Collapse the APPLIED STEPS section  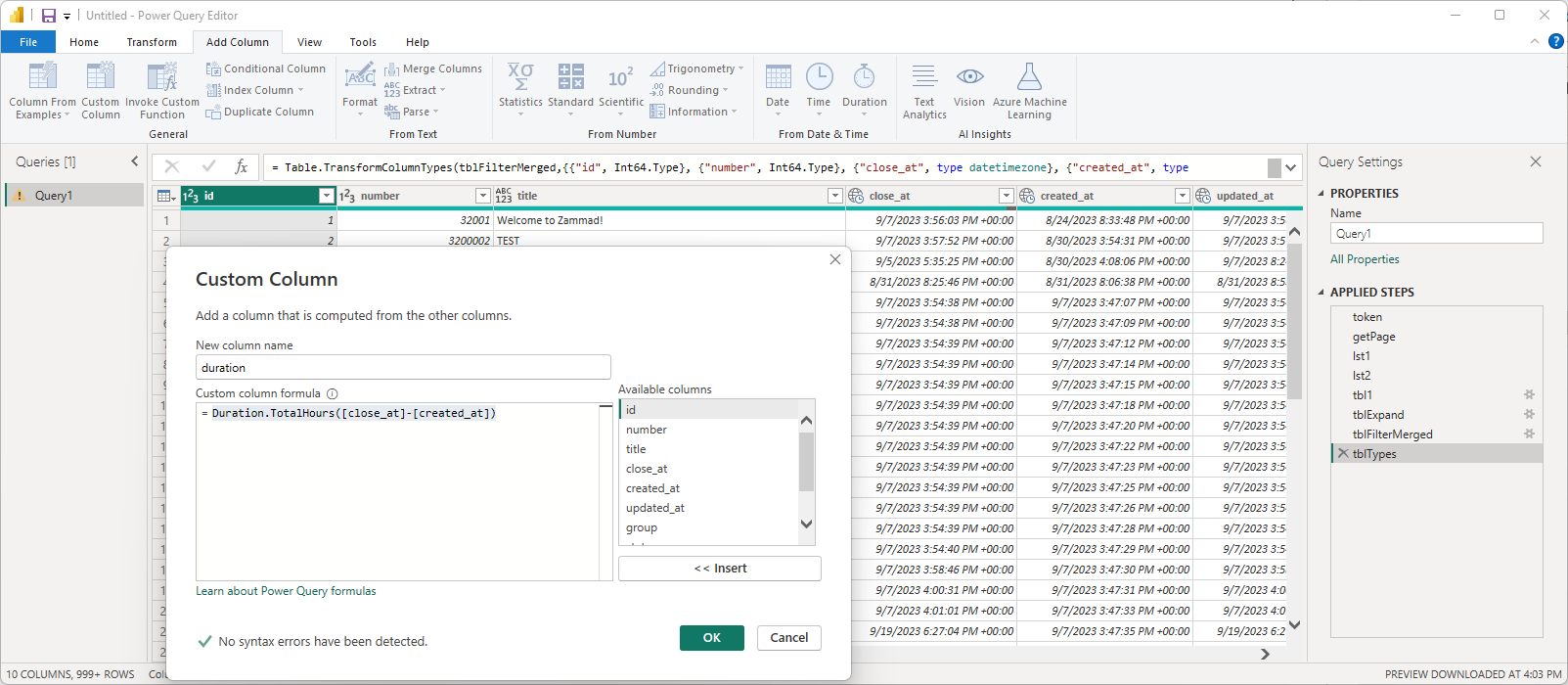coord(1322,293)
